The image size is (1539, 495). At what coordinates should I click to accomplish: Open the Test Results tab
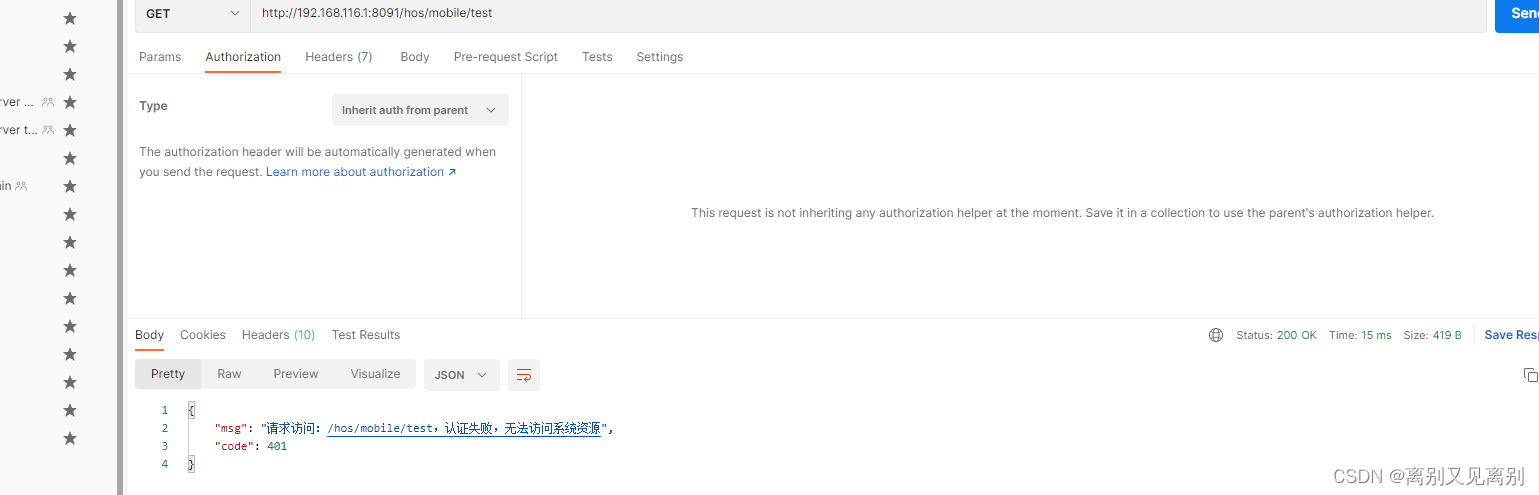[366, 335]
